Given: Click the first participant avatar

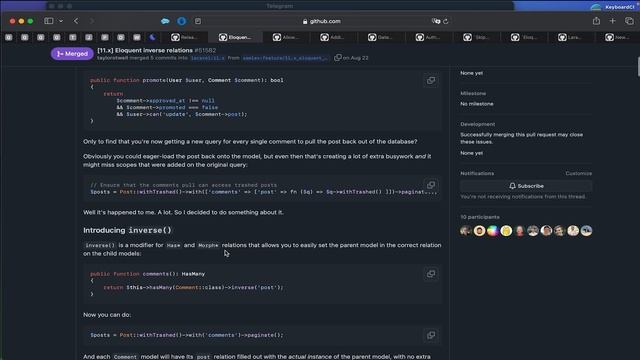Looking at the screenshot, I should click(x=466, y=231).
